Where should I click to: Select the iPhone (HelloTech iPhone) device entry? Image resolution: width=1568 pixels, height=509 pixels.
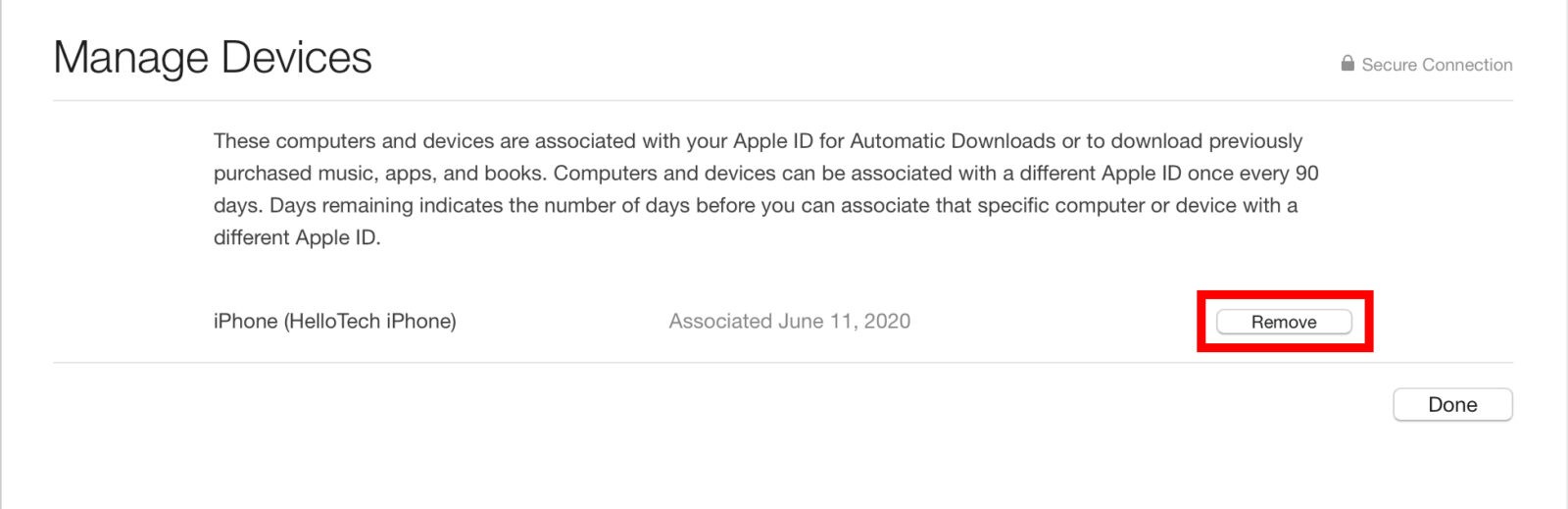pyautogui.click(x=334, y=322)
